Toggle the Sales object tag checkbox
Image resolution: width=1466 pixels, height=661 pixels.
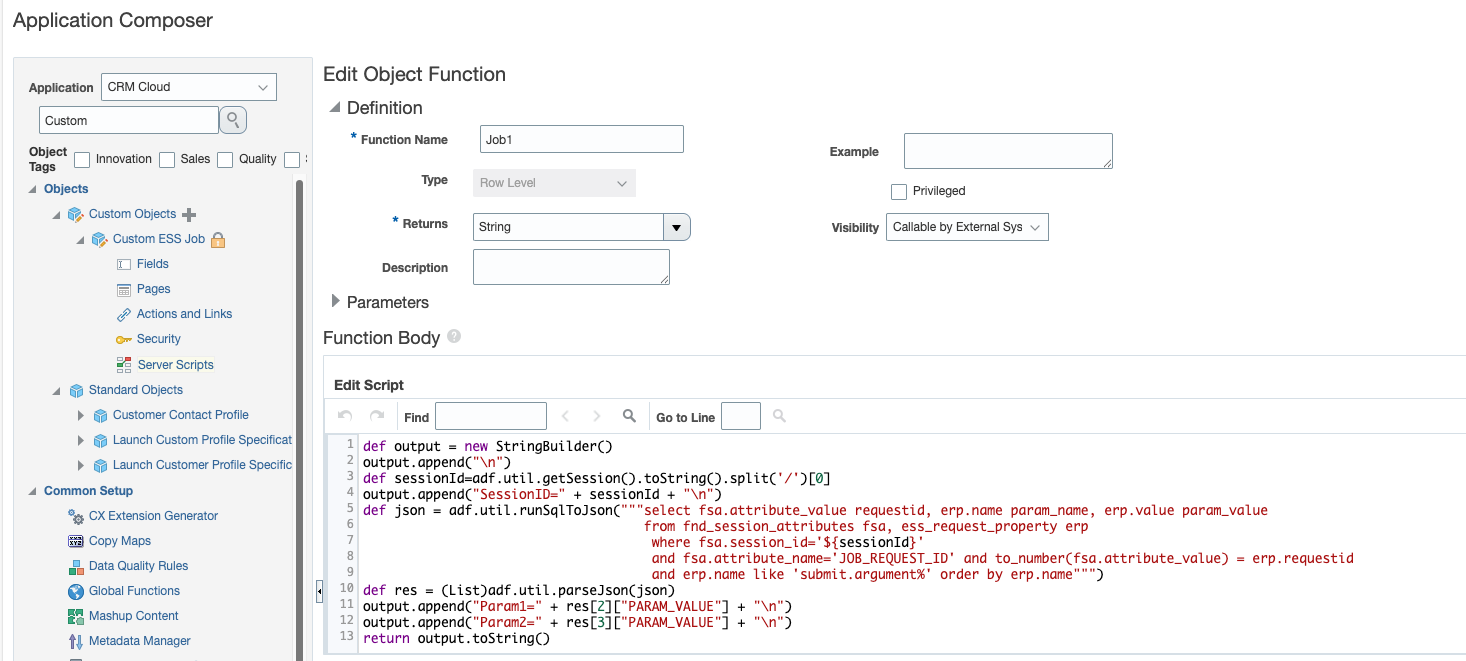(x=167, y=159)
